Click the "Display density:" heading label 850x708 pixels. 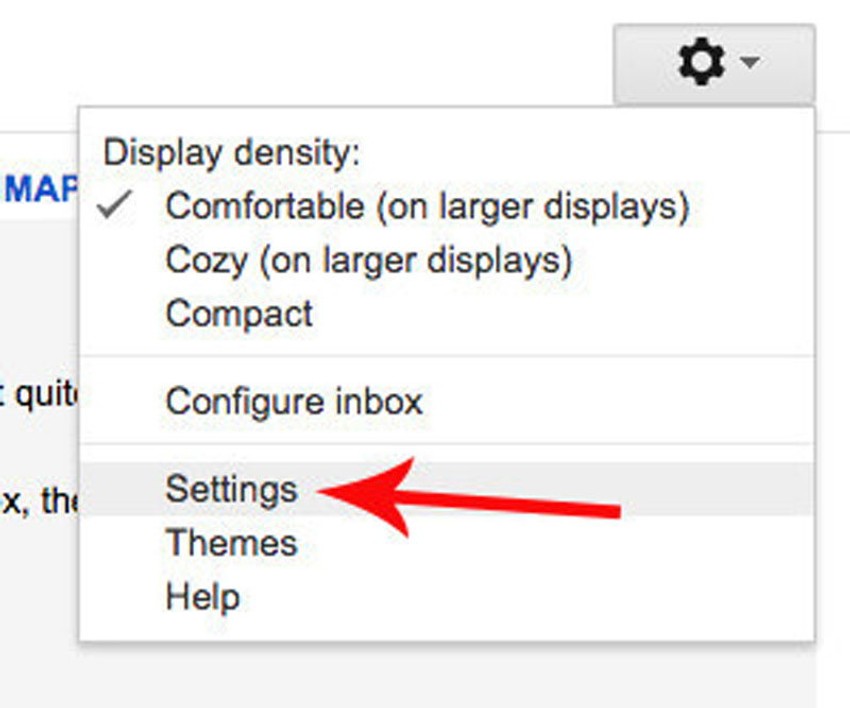231,153
